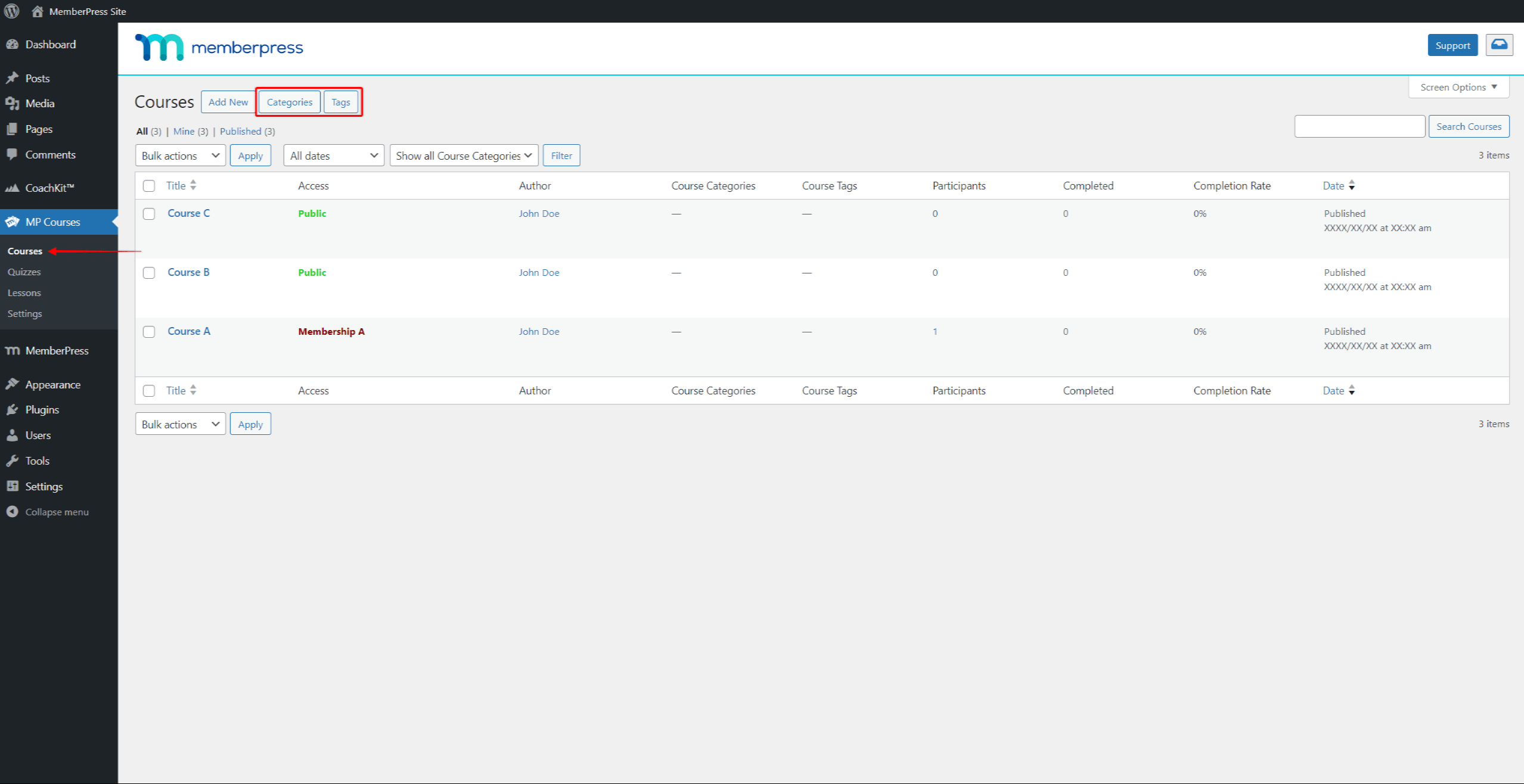Screen dimensions: 1524x784
Task: Click the MP Courses sidebar icon
Action: pos(12,221)
